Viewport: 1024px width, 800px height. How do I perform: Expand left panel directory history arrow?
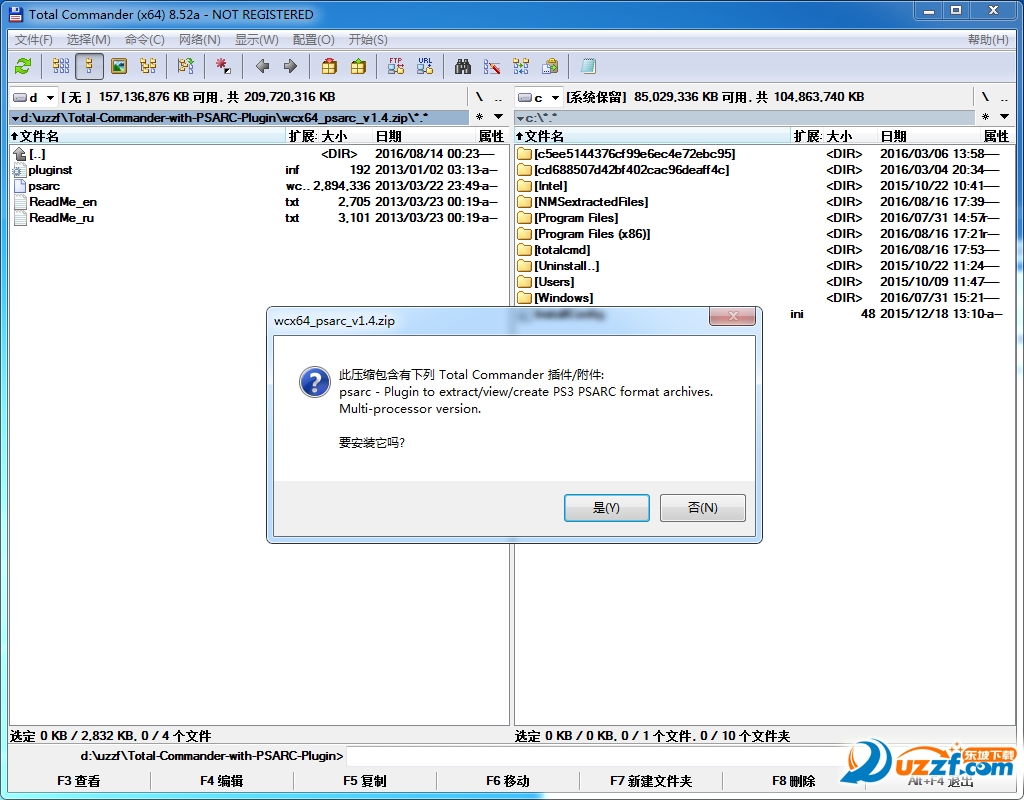[498, 117]
